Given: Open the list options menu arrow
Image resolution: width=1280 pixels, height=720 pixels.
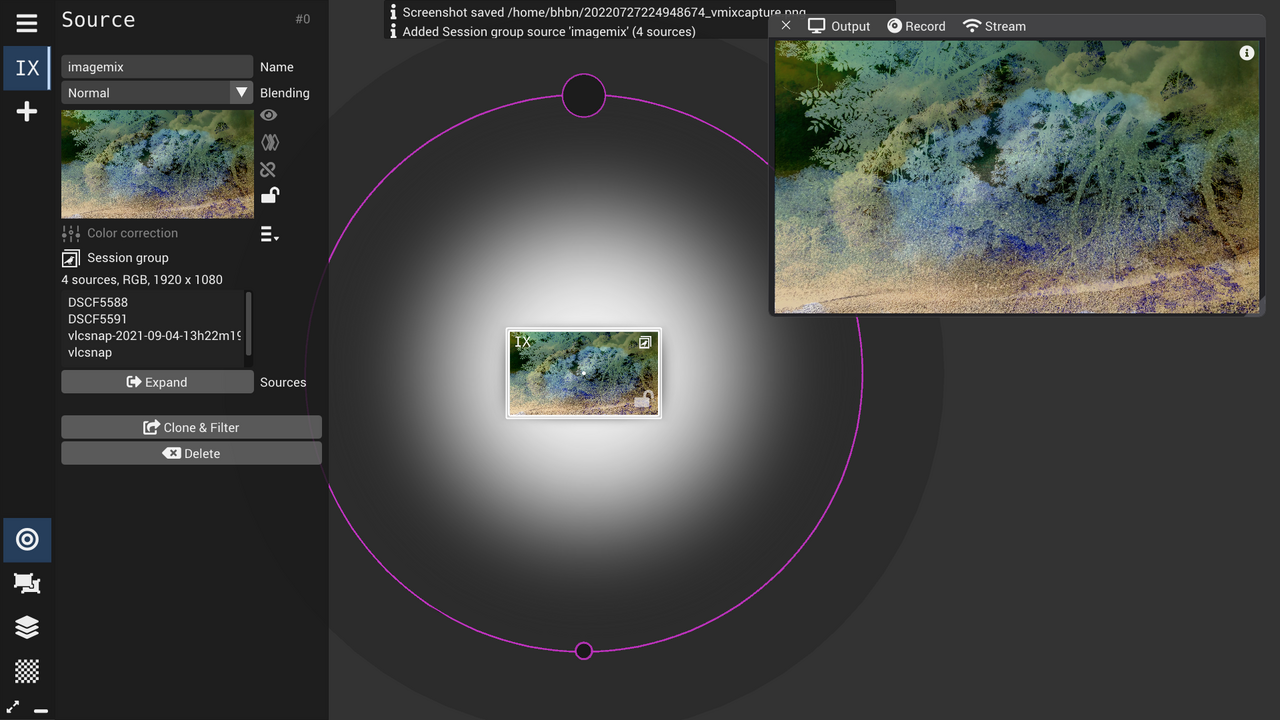Looking at the screenshot, I should coord(269,234).
